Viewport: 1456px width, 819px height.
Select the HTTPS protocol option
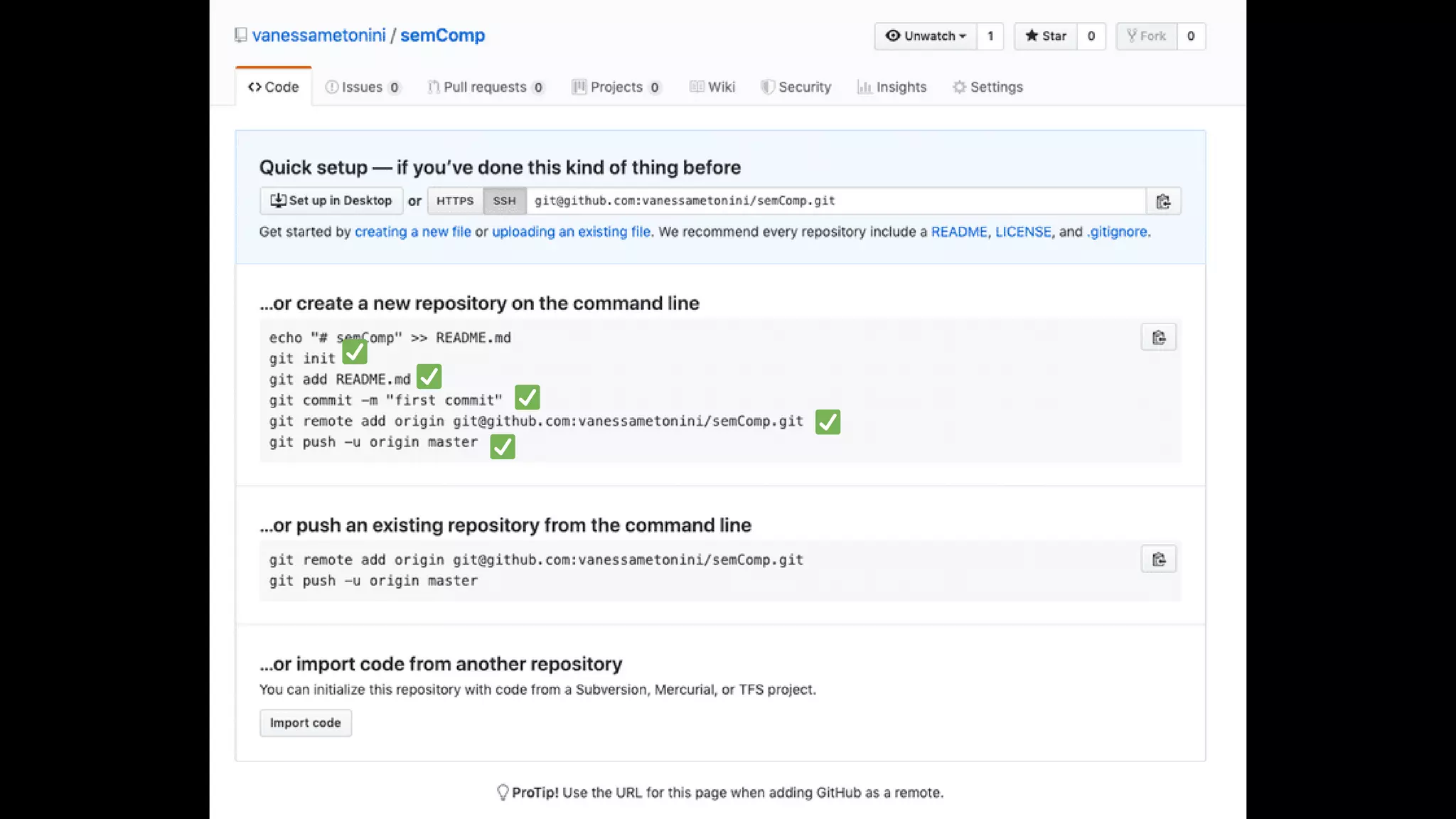[x=455, y=201]
